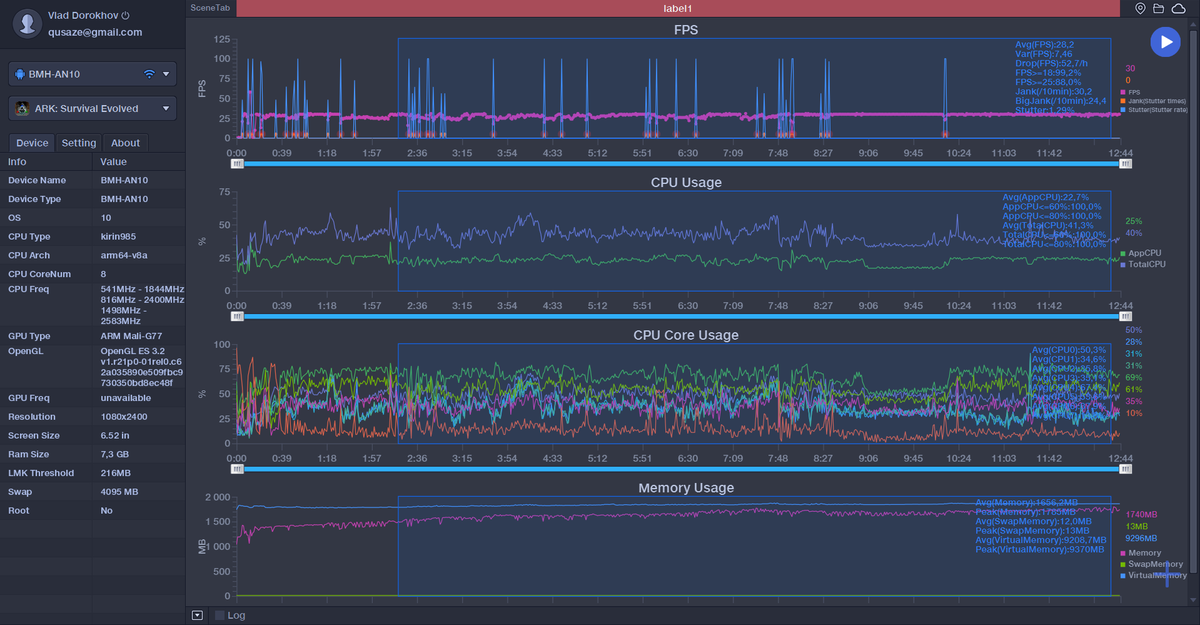Toggle the VirtualMemory legend series
The height and width of the screenshot is (625, 1200).
(x=1154, y=576)
